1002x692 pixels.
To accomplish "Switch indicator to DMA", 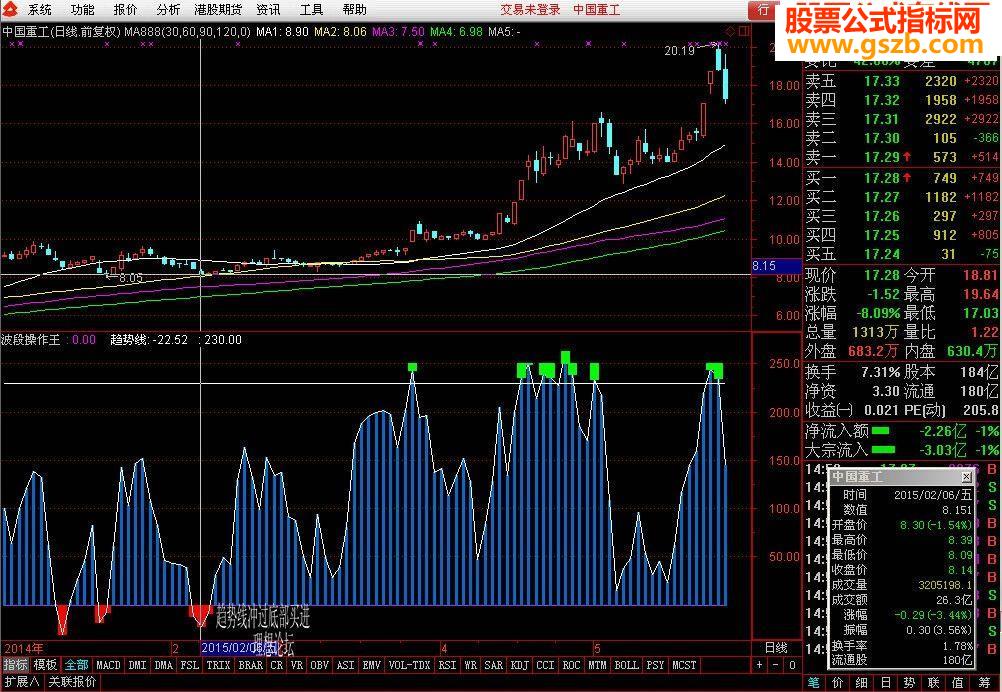I will pyautogui.click(x=164, y=665).
